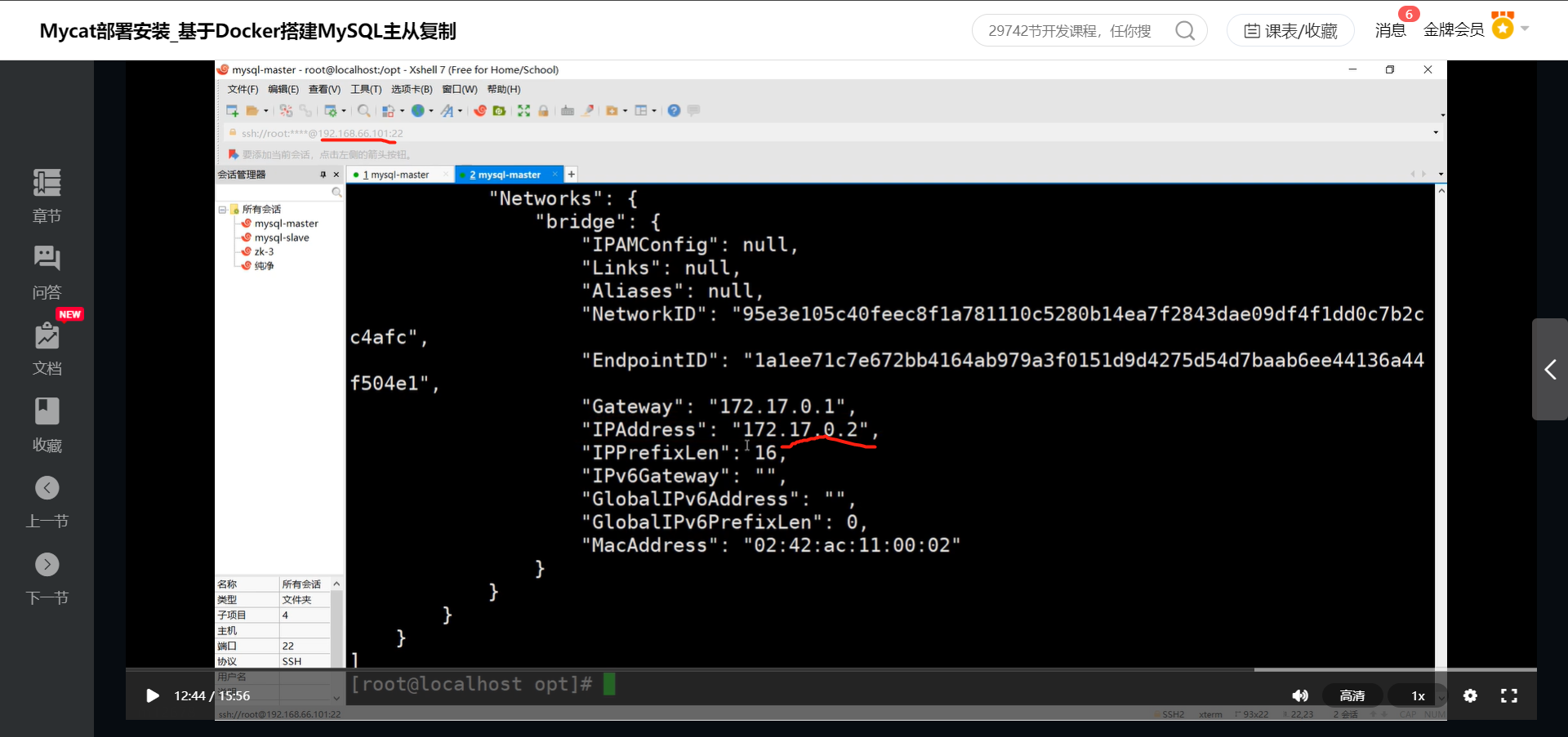Expand font toolbar dropdown arrow
1568x737 pixels.
(x=460, y=111)
